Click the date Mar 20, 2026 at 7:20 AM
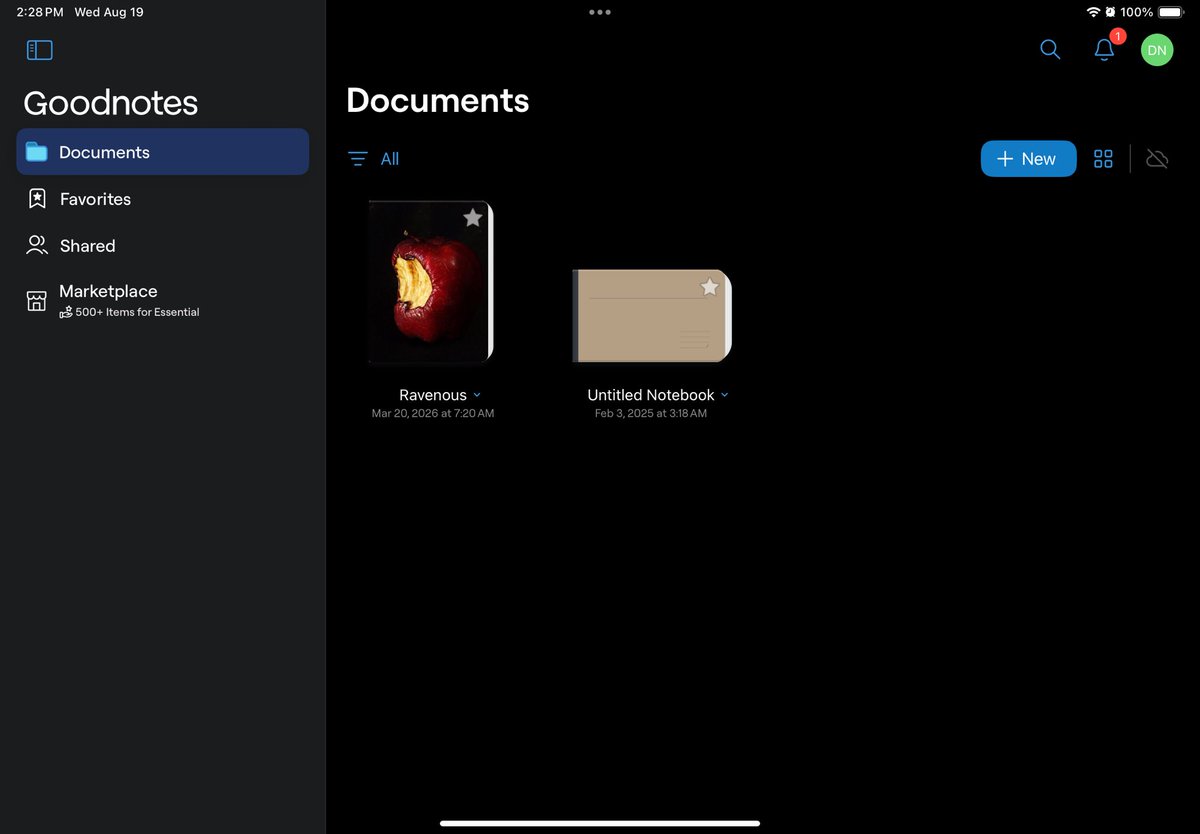Image resolution: width=1200 pixels, height=834 pixels. point(433,413)
